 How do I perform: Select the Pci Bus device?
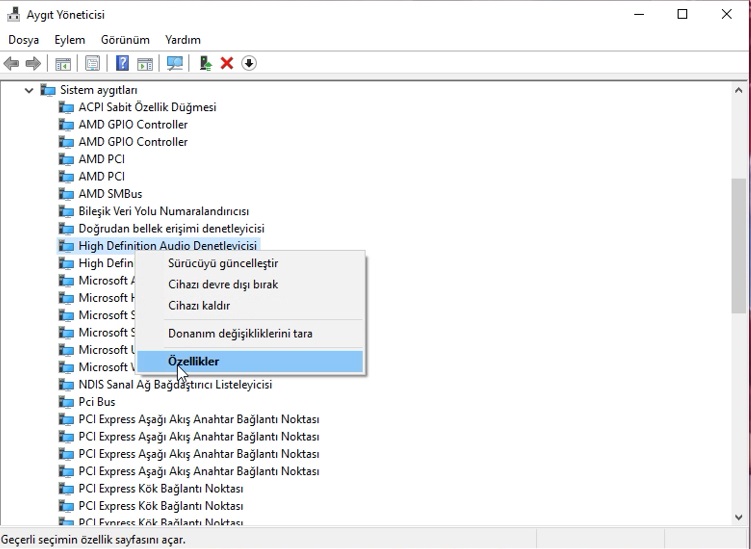click(x=97, y=401)
